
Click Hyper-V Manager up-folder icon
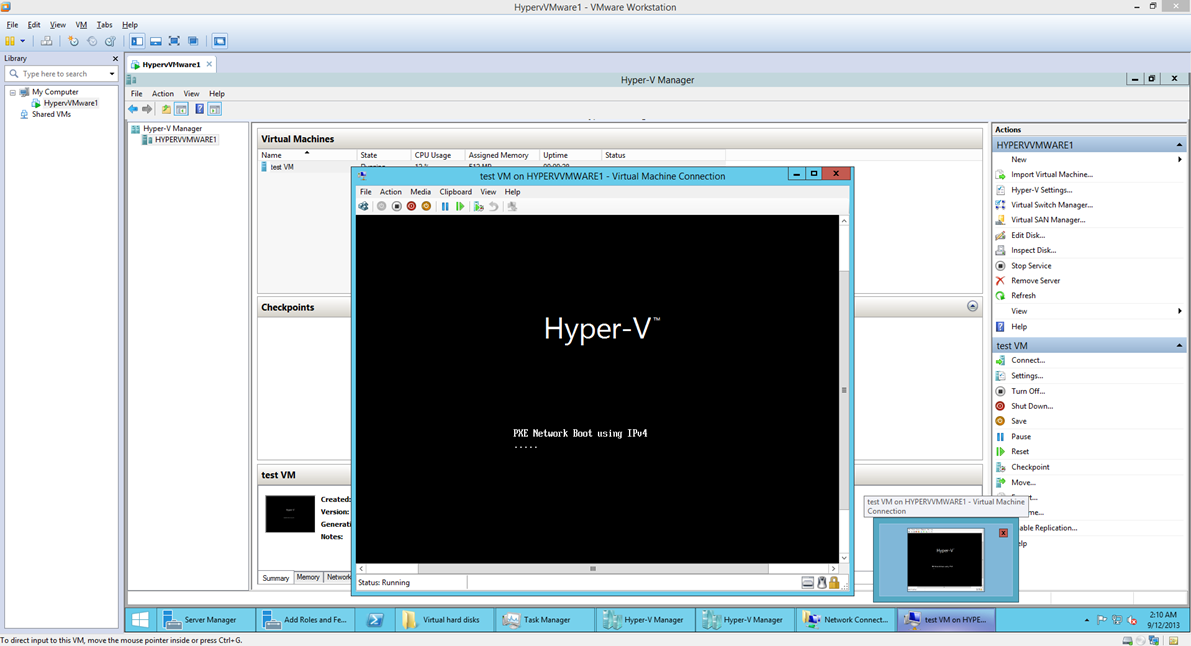pyautogui.click(x=166, y=109)
